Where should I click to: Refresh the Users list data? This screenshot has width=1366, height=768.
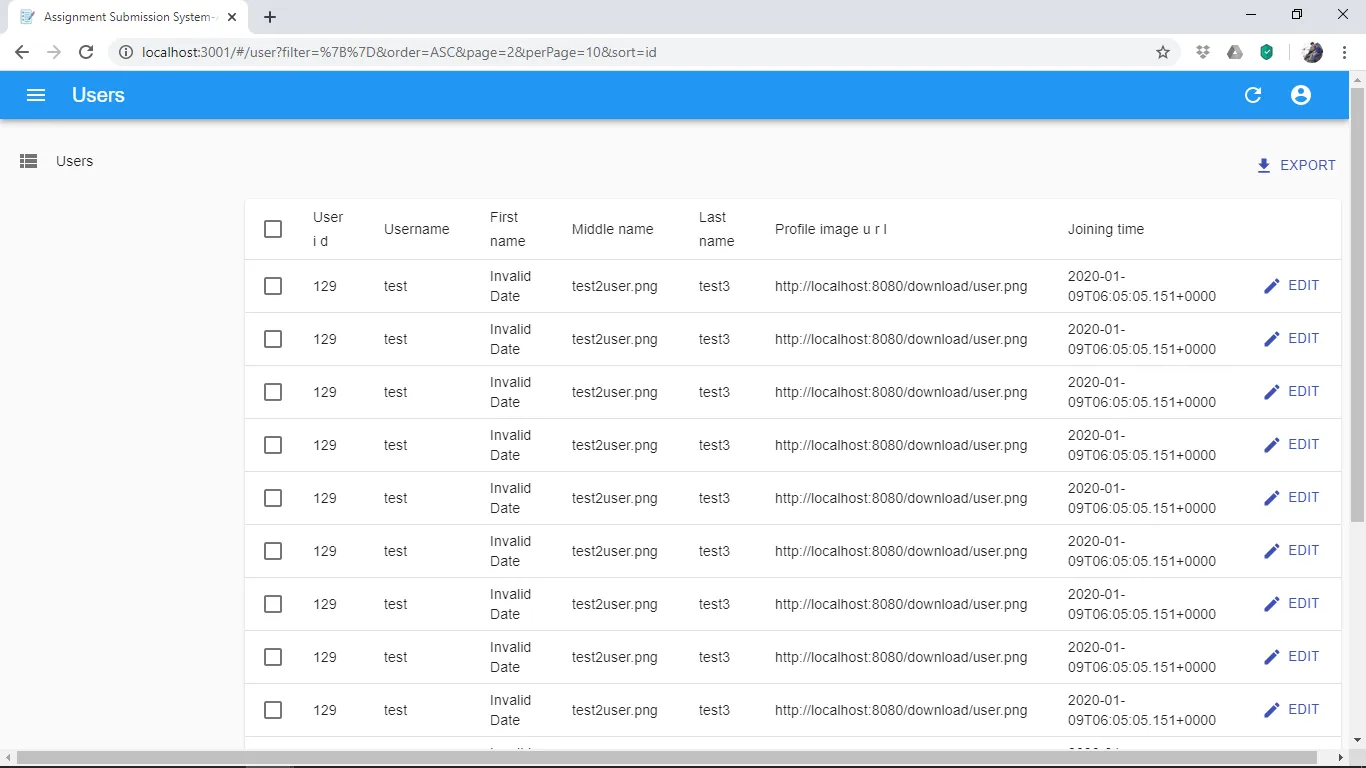click(1253, 95)
